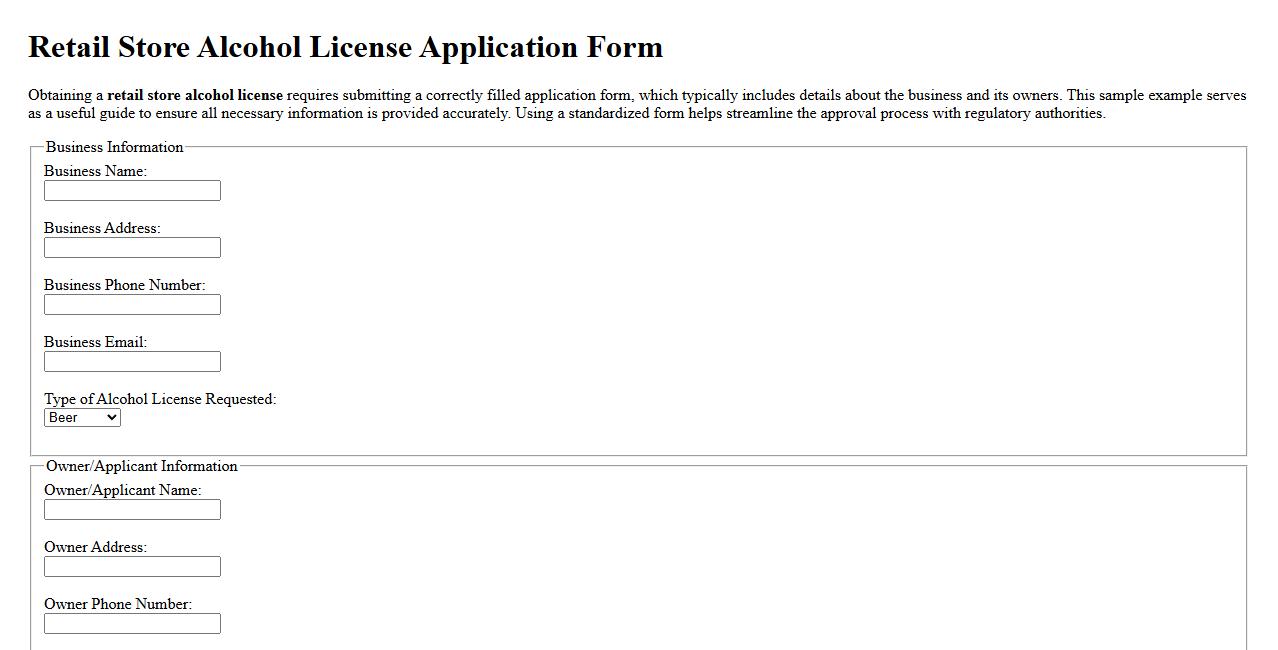The image size is (1278, 650).
Task: Click the Business Name label text
Action: 95,171
